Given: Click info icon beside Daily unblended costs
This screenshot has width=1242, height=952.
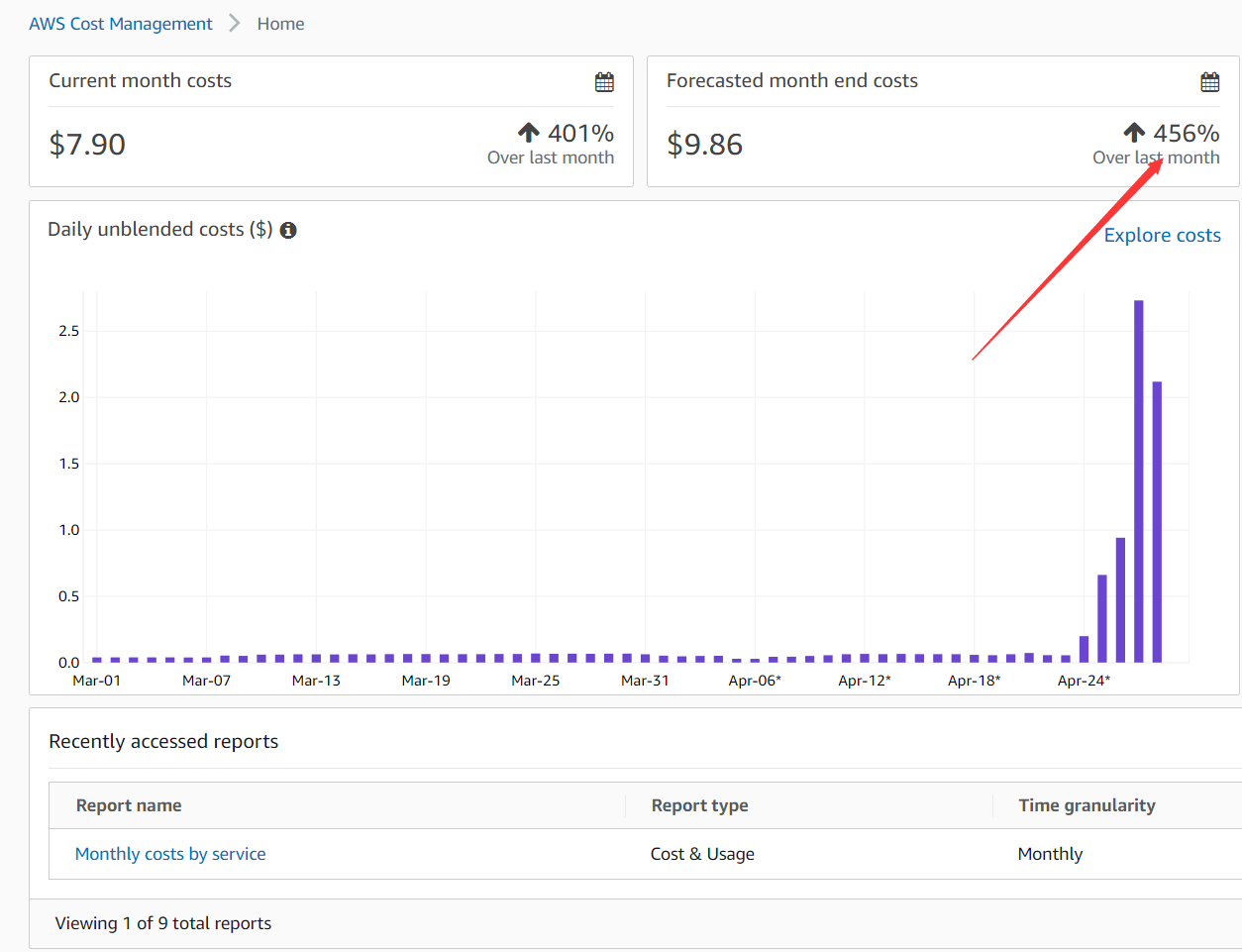Looking at the screenshot, I should pyautogui.click(x=288, y=230).
